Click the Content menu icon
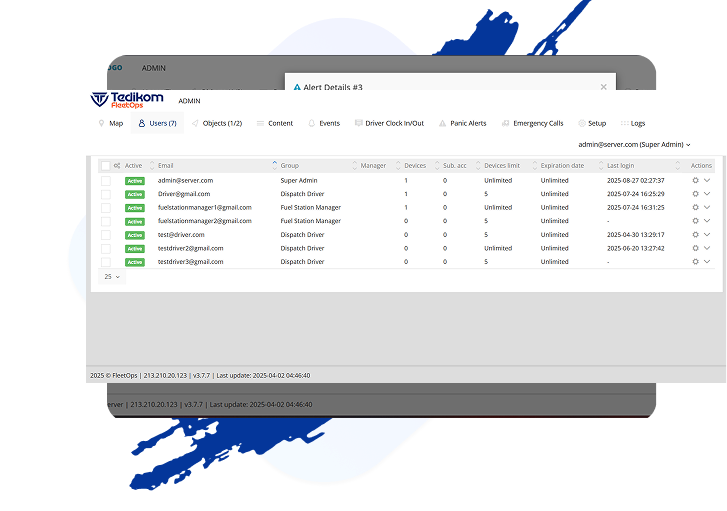This screenshot has height=511, width=727. (x=261, y=124)
